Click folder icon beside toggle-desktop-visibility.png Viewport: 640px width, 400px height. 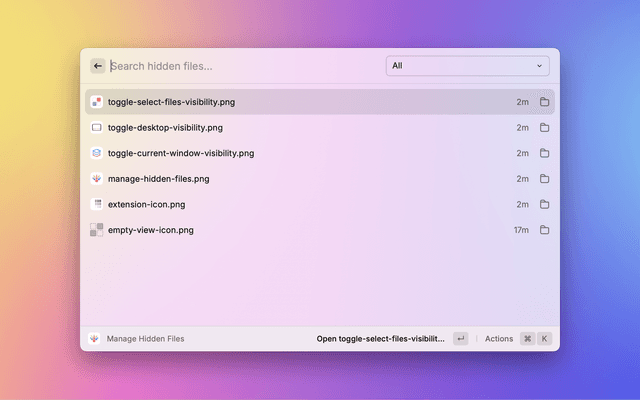coord(545,128)
